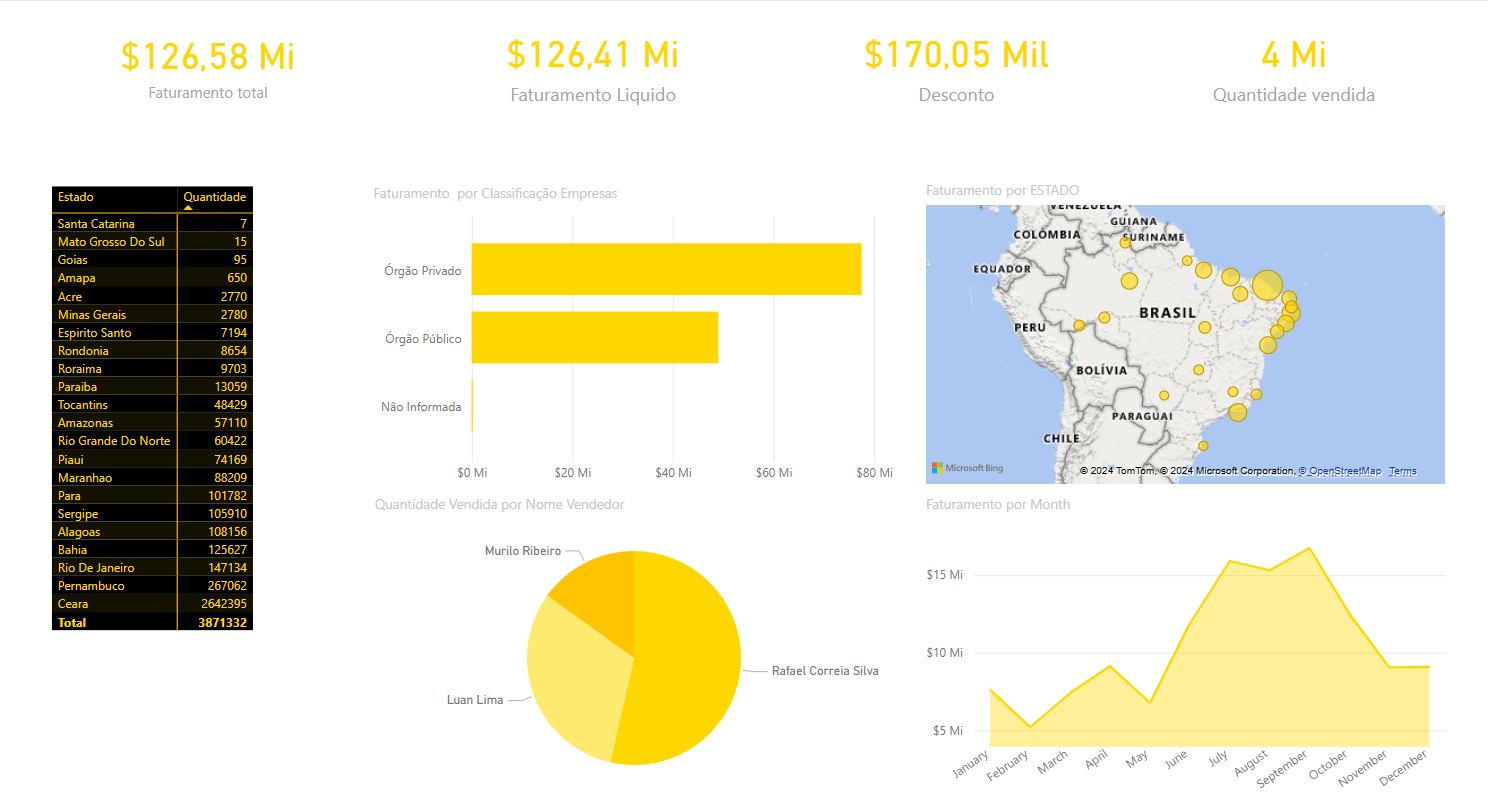
Task: Click the Microsoft Bing logo on the map
Action: click(967, 468)
